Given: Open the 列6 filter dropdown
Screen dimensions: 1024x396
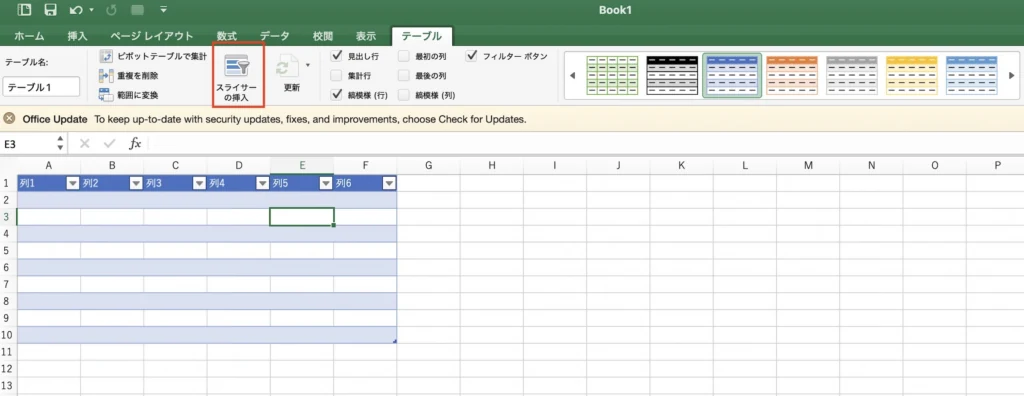Looking at the screenshot, I should click(389, 184).
